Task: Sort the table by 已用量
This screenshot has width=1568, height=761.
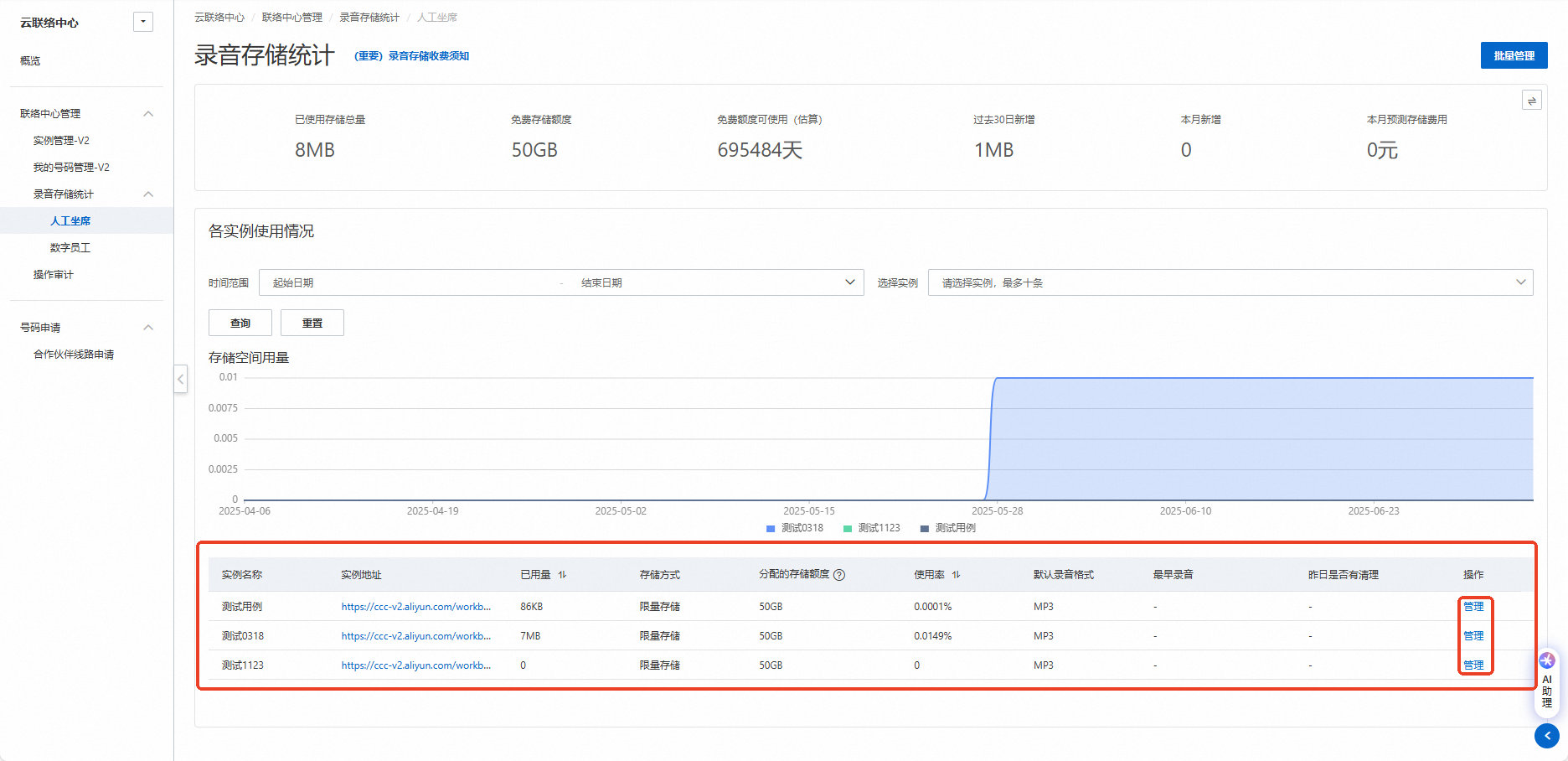Action: pyautogui.click(x=563, y=575)
